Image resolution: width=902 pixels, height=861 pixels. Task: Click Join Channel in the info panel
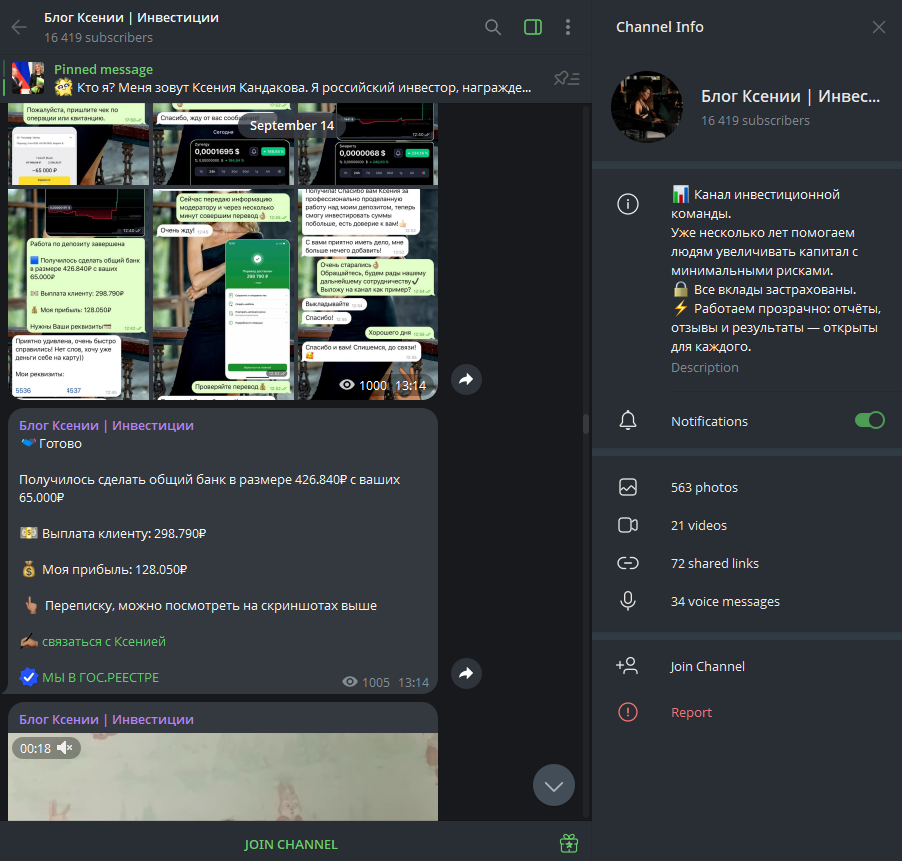(x=707, y=667)
